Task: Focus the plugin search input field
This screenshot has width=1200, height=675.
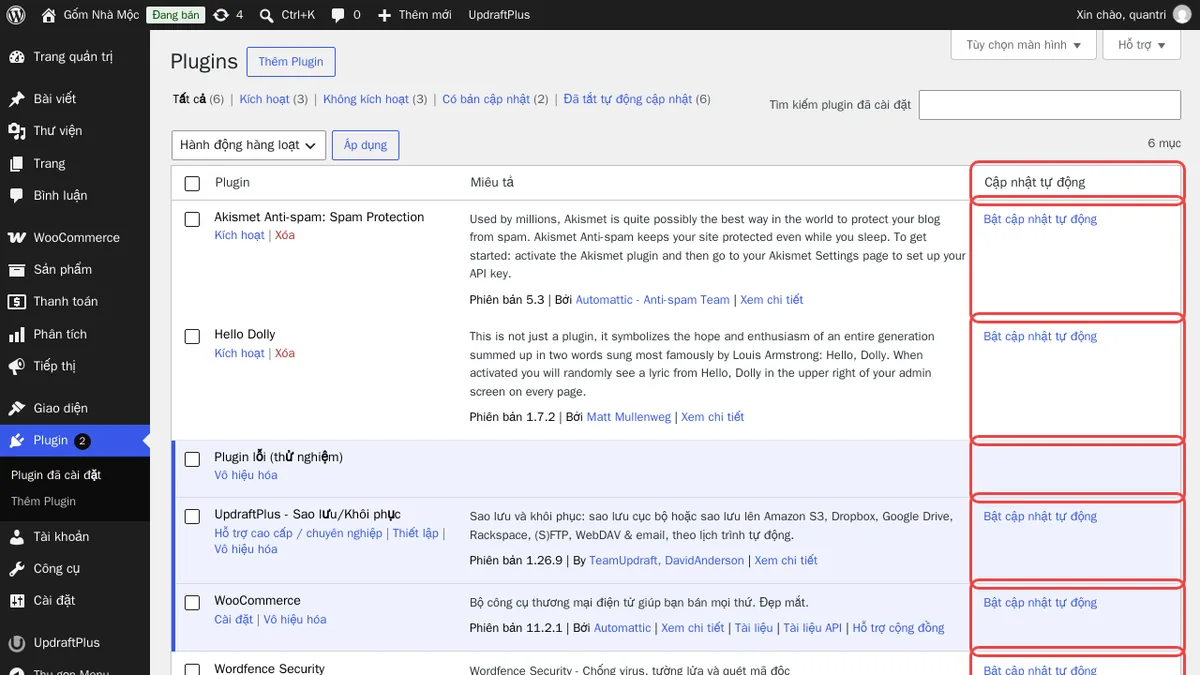Action: click(1050, 104)
